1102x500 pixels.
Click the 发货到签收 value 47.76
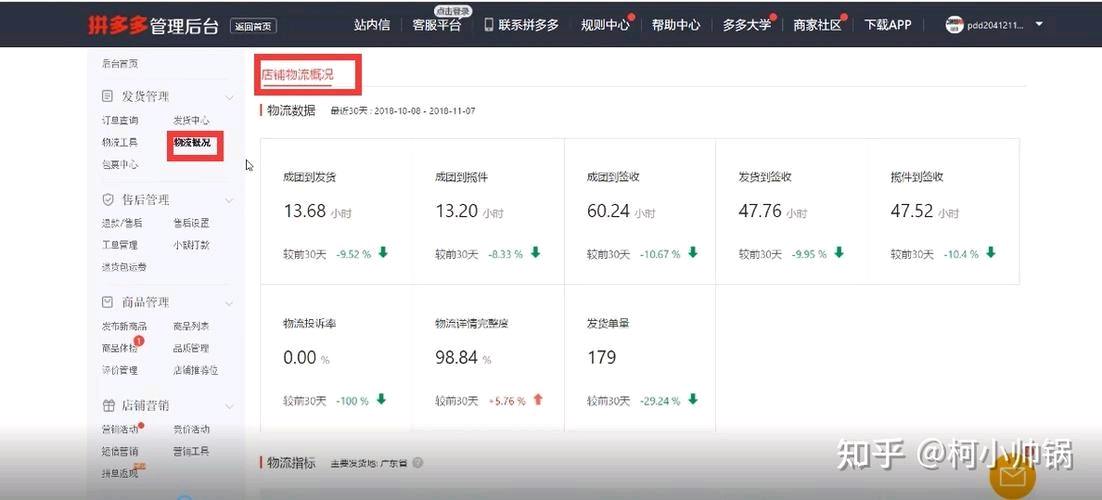760,211
